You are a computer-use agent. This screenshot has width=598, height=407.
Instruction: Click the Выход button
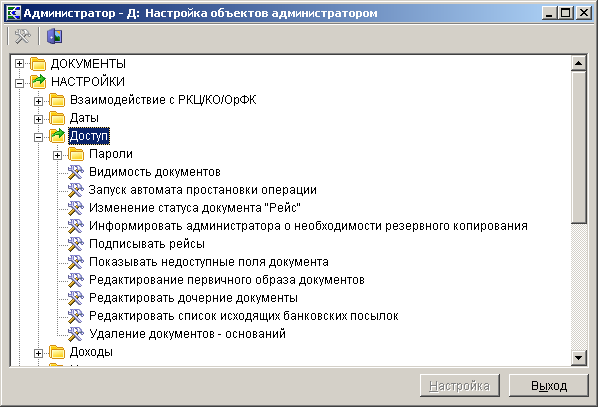(x=549, y=386)
